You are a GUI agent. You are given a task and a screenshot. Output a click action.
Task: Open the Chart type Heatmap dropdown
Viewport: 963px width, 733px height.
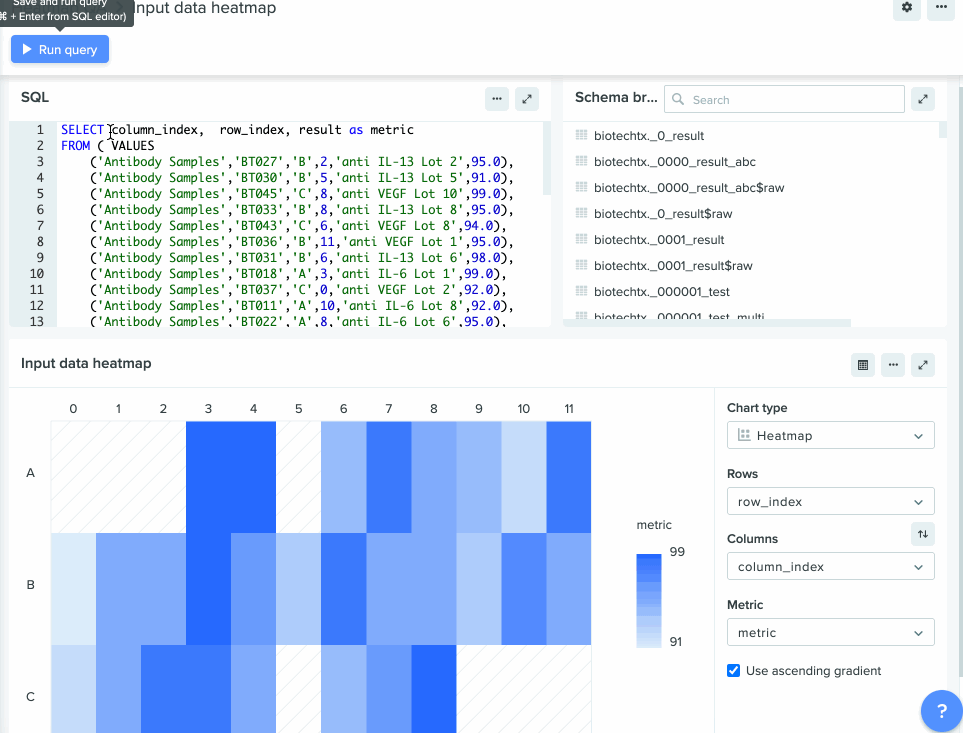tap(830, 435)
